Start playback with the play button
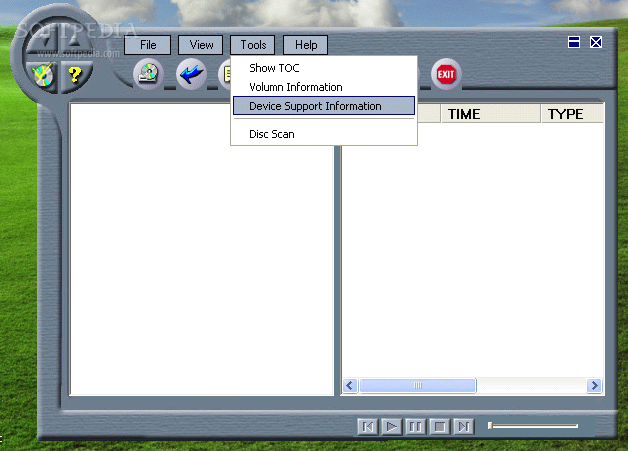Screen dimensions: 628x451 click(392, 427)
